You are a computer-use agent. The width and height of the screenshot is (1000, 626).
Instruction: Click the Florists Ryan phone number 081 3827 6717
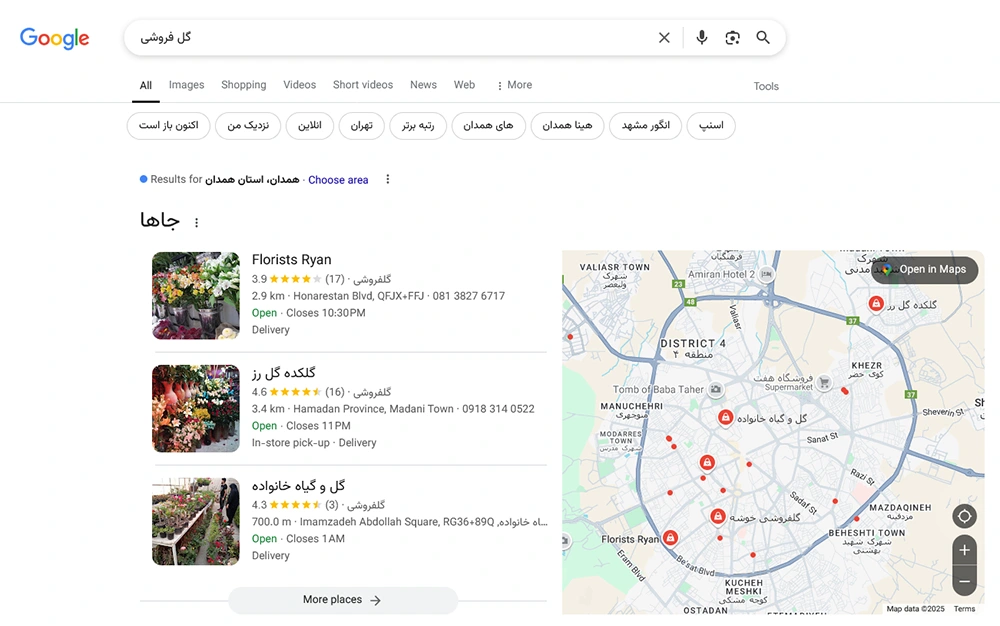point(469,296)
